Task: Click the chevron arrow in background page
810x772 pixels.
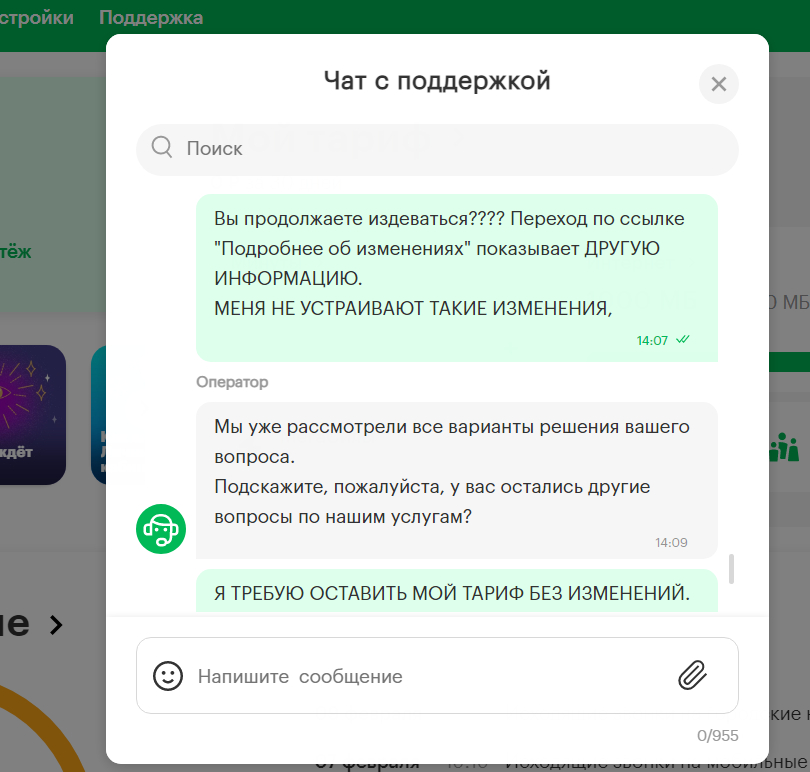Action: tap(56, 625)
